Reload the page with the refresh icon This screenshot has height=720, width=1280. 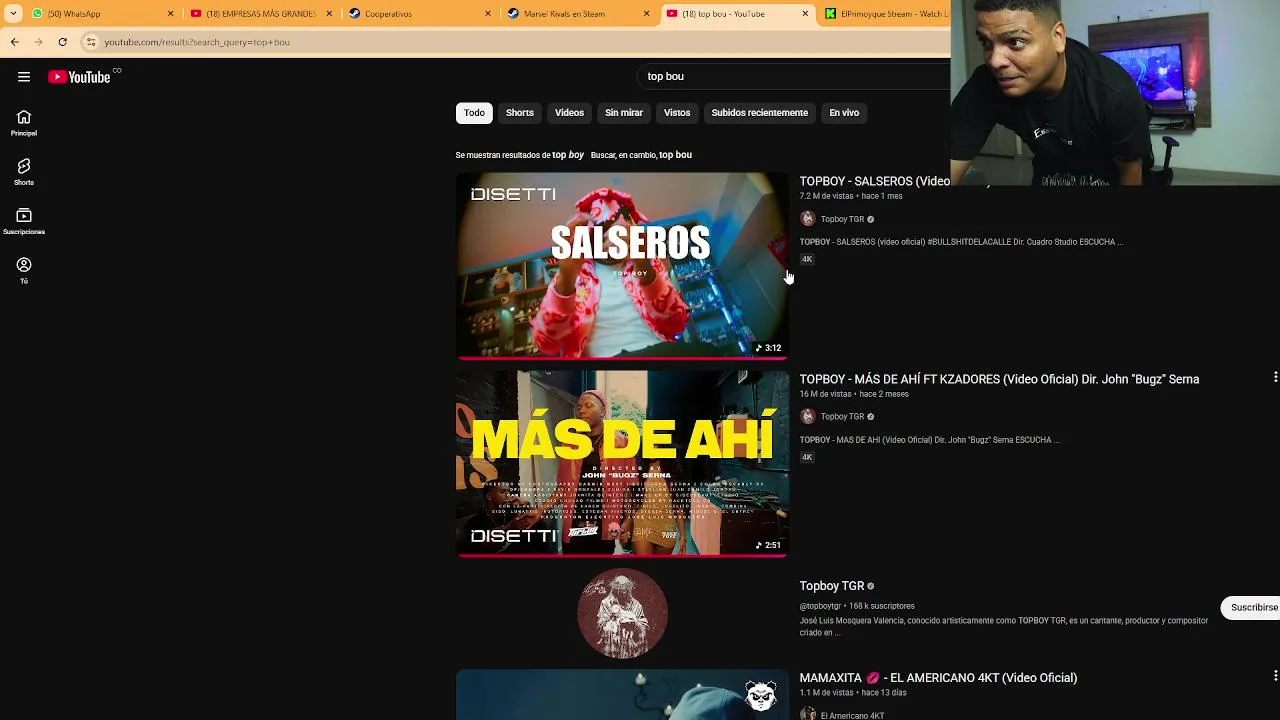click(62, 42)
